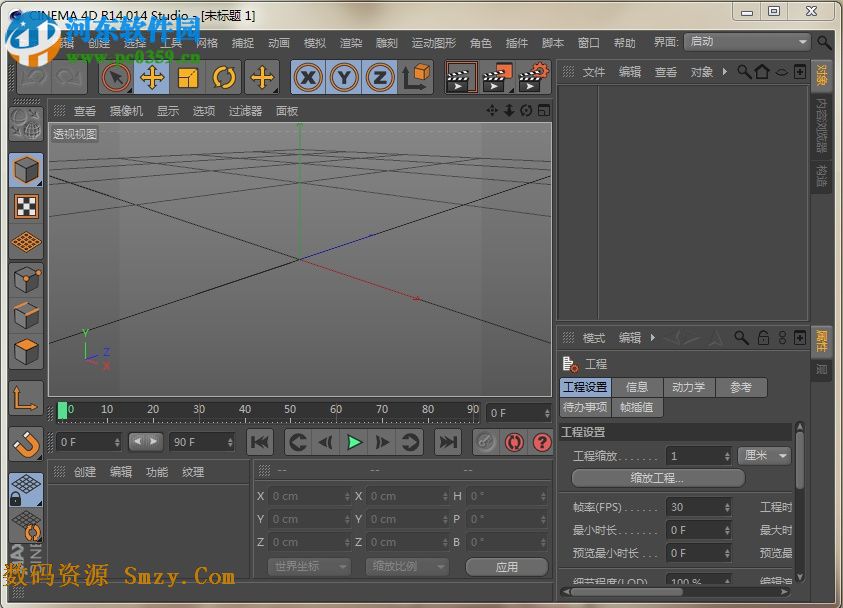The height and width of the screenshot is (608, 843).
Task: Toggle the Z axis lock
Action: (380, 78)
